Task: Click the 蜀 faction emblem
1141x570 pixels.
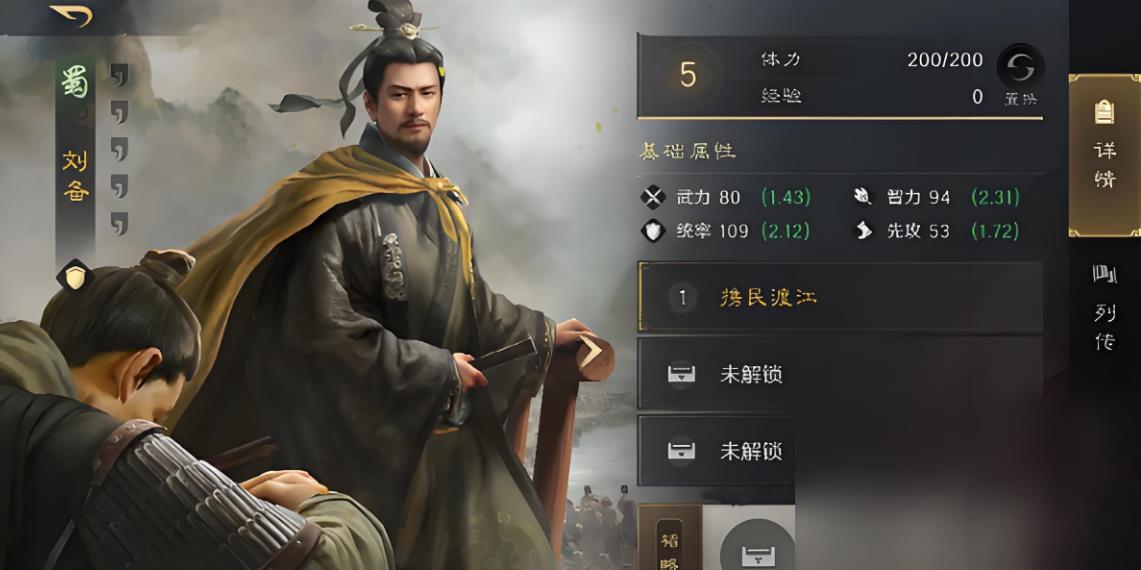Action: click(x=75, y=84)
